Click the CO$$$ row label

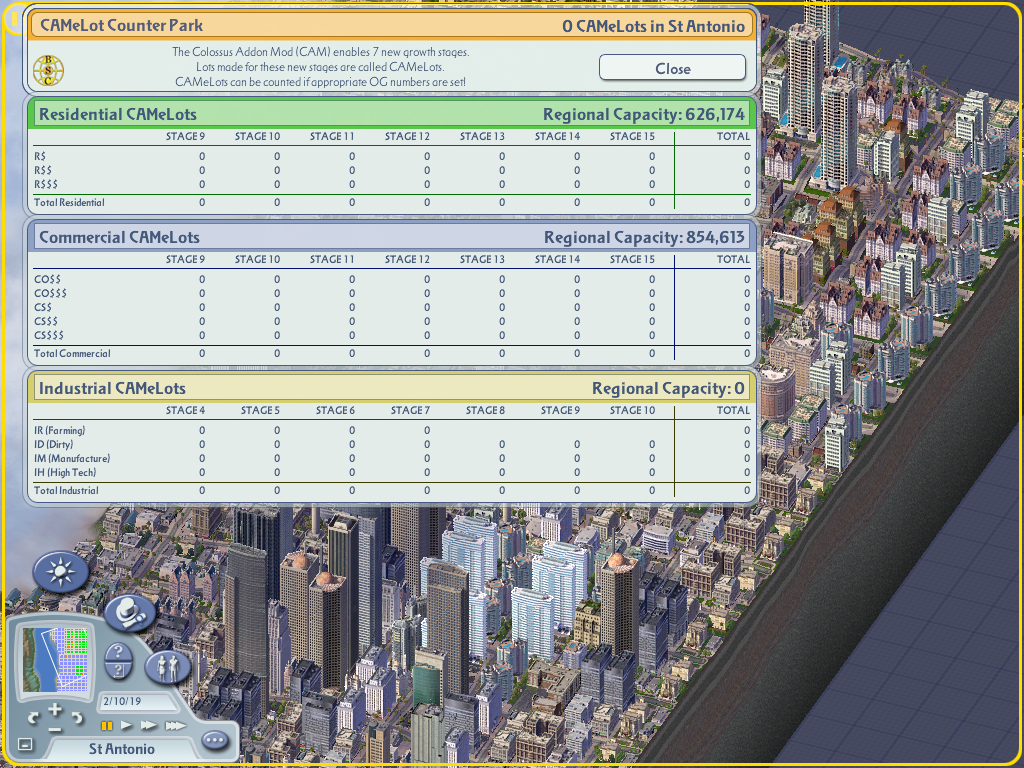click(x=50, y=294)
